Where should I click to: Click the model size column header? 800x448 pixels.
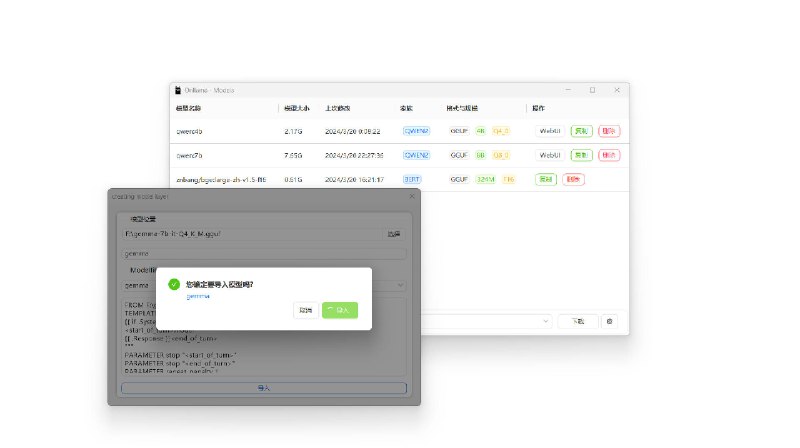coord(299,108)
